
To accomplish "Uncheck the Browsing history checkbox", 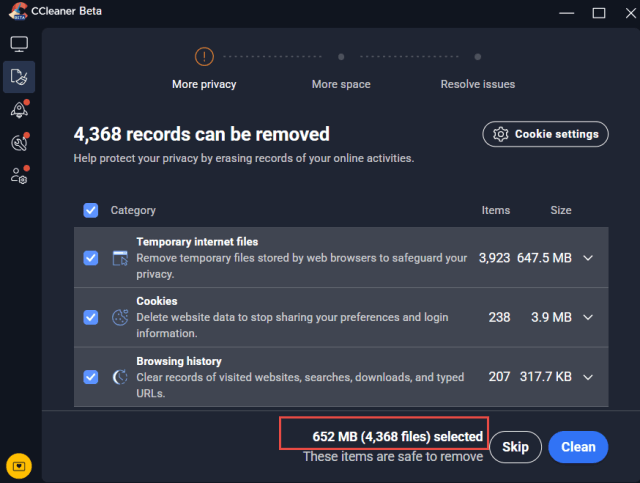I will 91,377.
